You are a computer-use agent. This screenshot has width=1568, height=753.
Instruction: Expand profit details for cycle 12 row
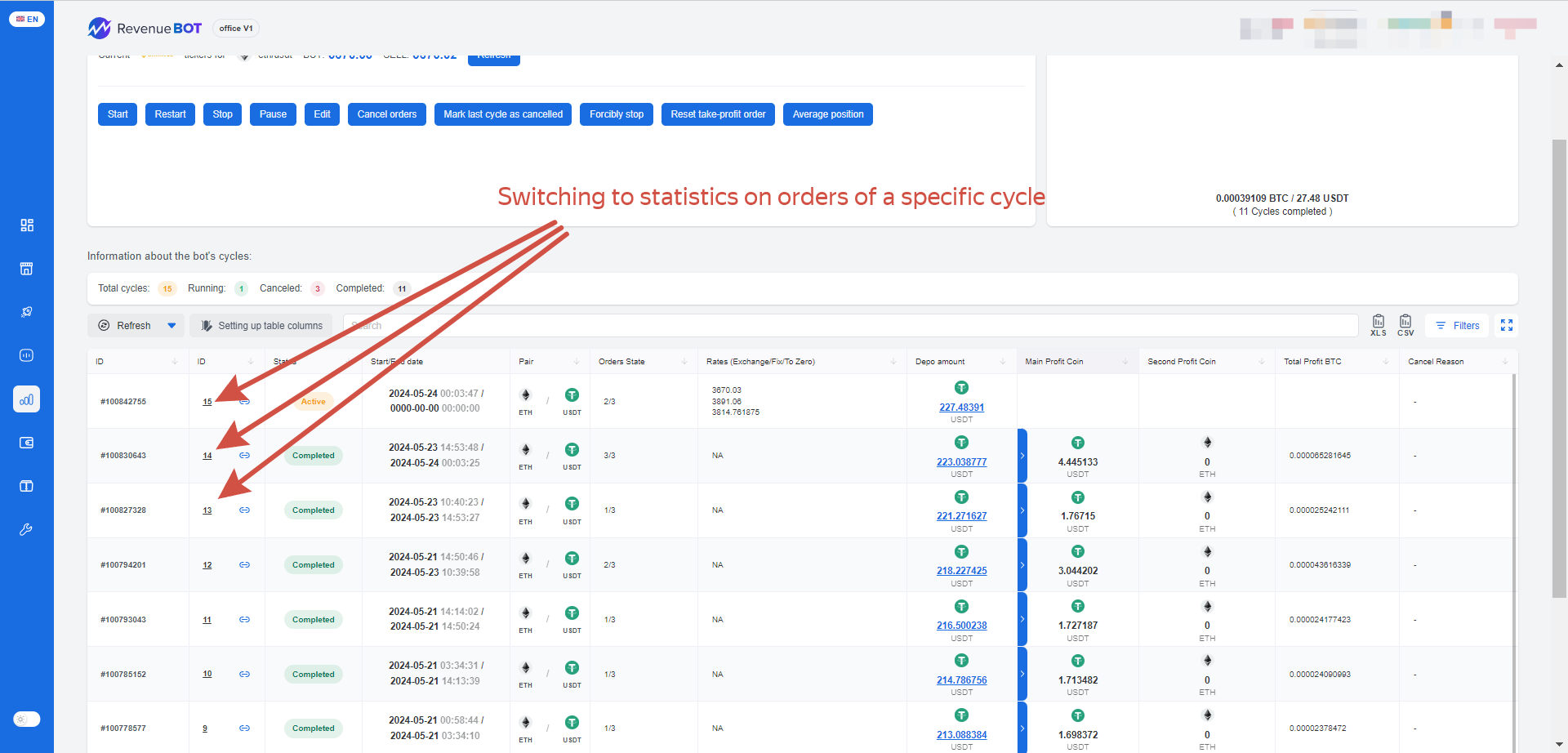coord(1022,565)
